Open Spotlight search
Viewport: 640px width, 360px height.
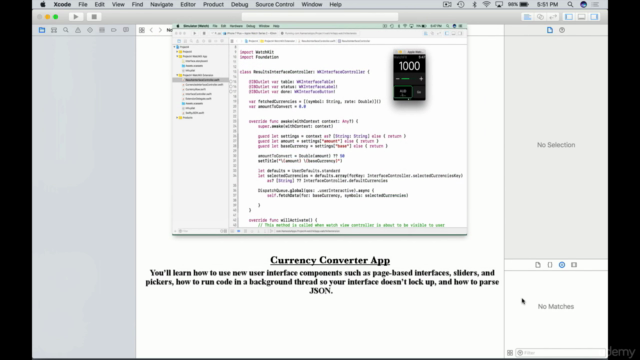[x=570, y=4]
